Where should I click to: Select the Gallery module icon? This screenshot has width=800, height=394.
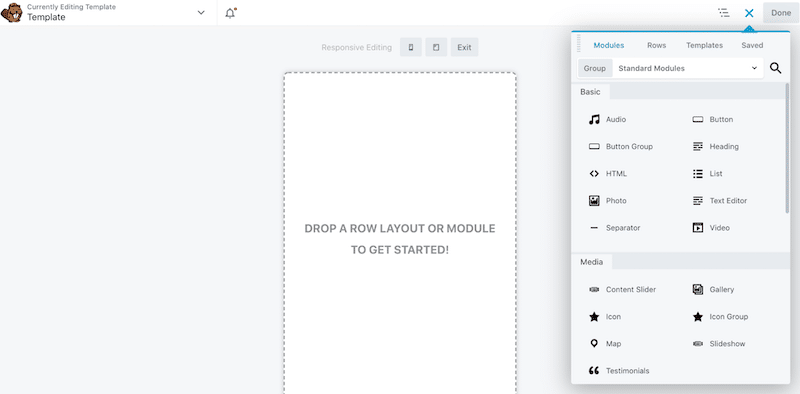pos(698,289)
